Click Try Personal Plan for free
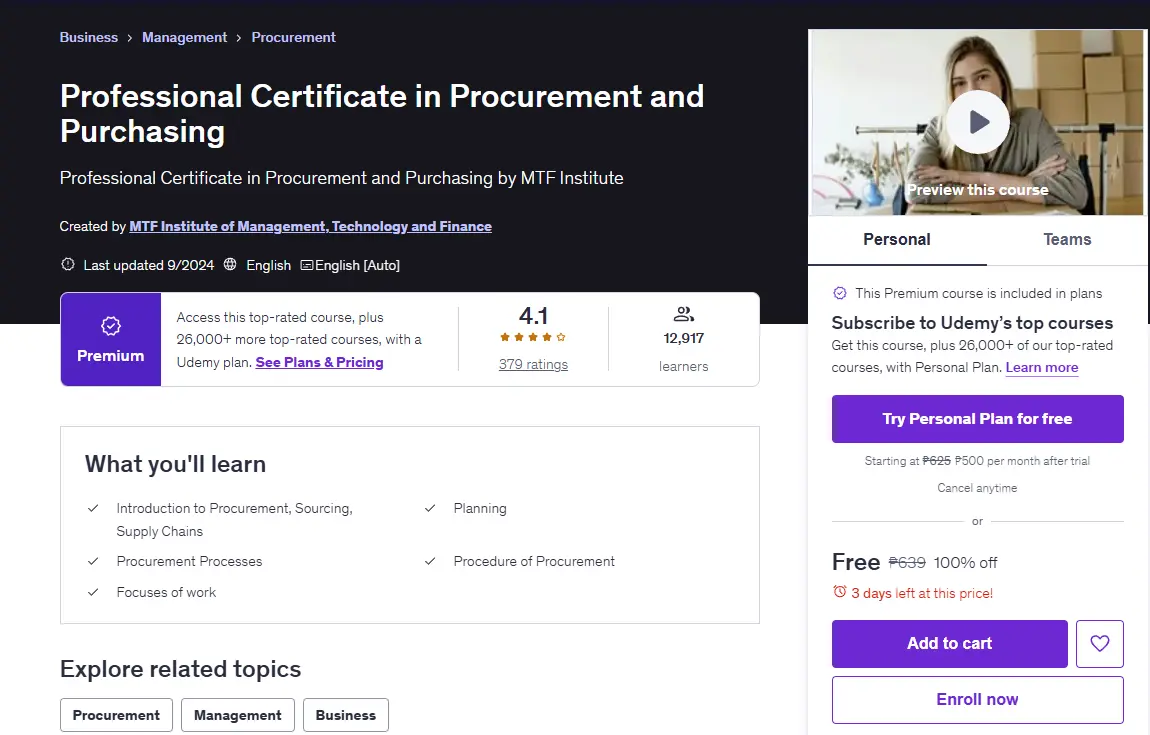1150x735 pixels. point(978,419)
